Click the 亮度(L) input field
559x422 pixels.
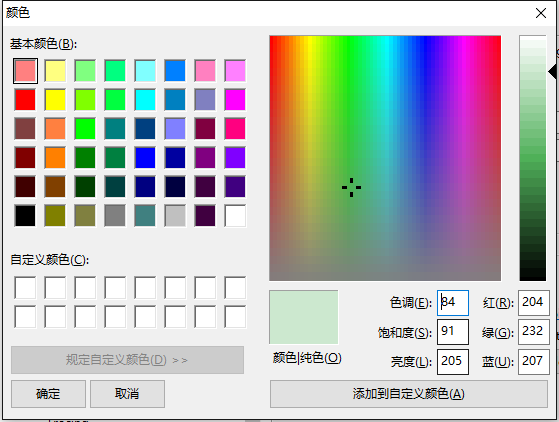[x=453, y=362]
